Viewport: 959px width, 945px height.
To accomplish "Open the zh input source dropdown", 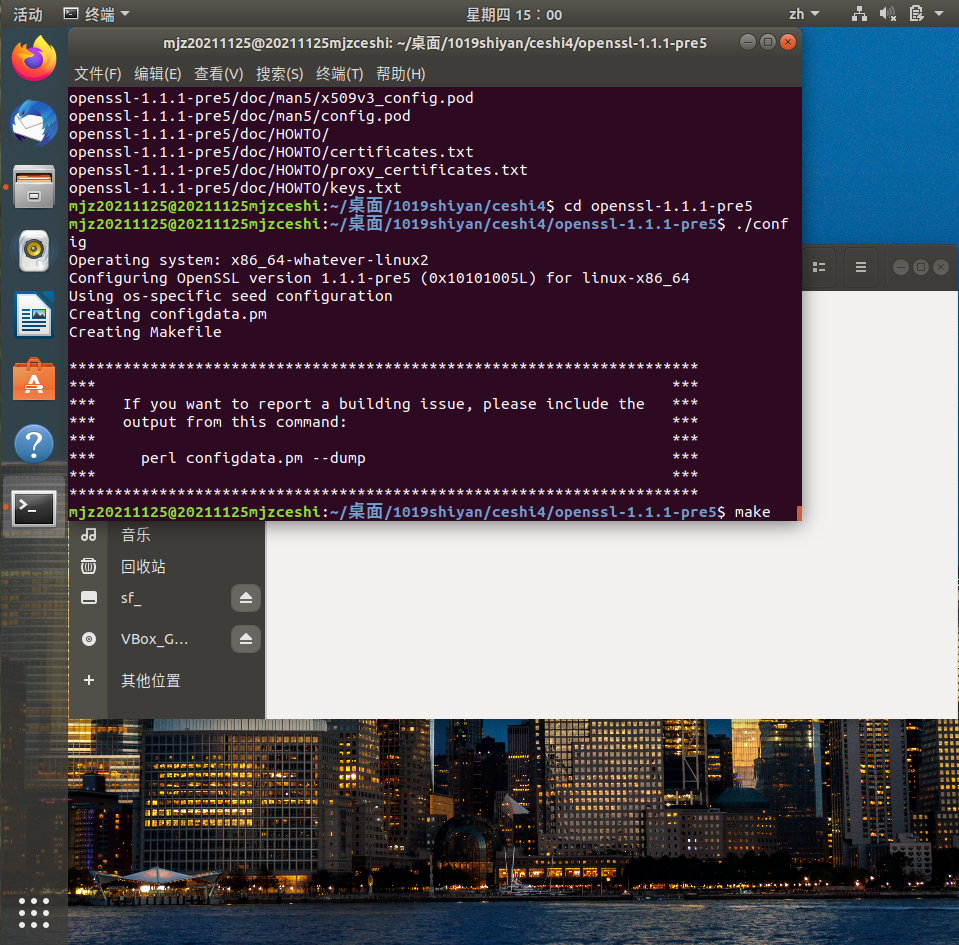I will 803,14.
